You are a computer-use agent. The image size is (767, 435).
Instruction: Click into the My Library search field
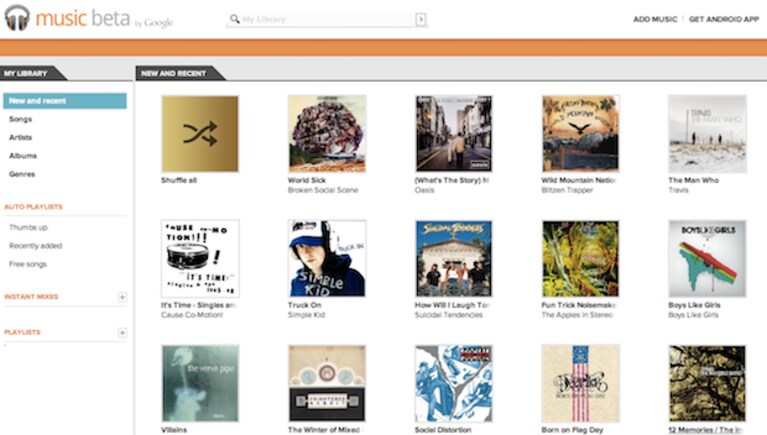pyautogui.click(x=327, y=20)
